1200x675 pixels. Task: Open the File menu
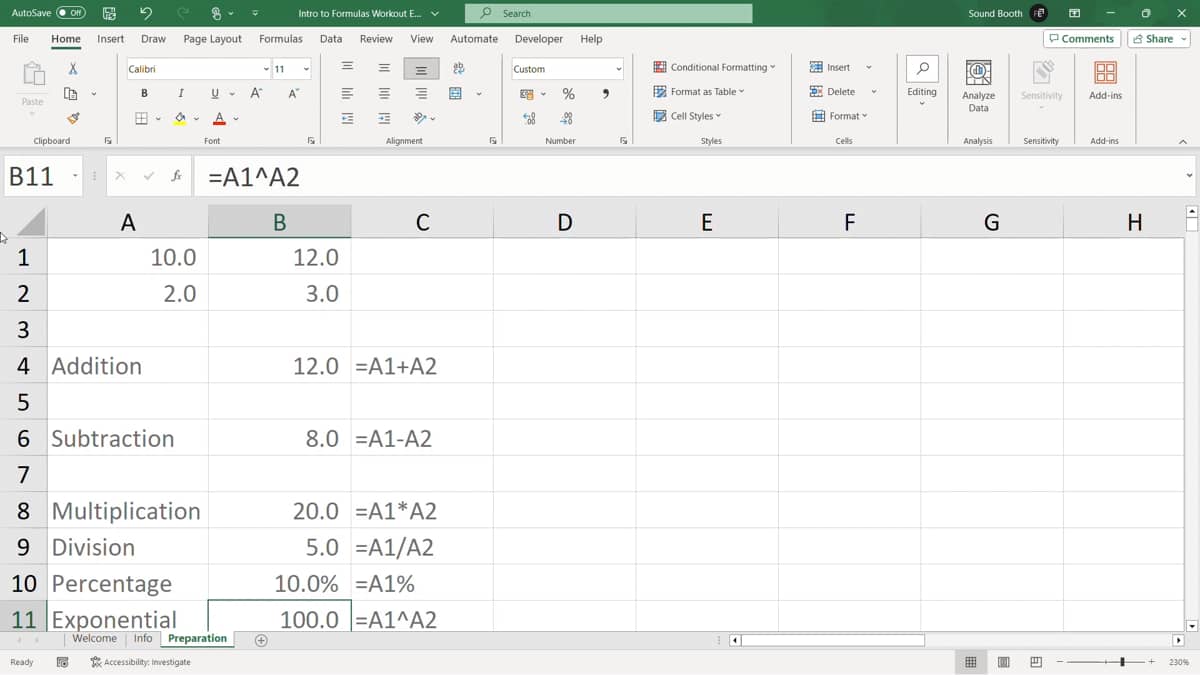pyautogui.click(x=20, y=39)
